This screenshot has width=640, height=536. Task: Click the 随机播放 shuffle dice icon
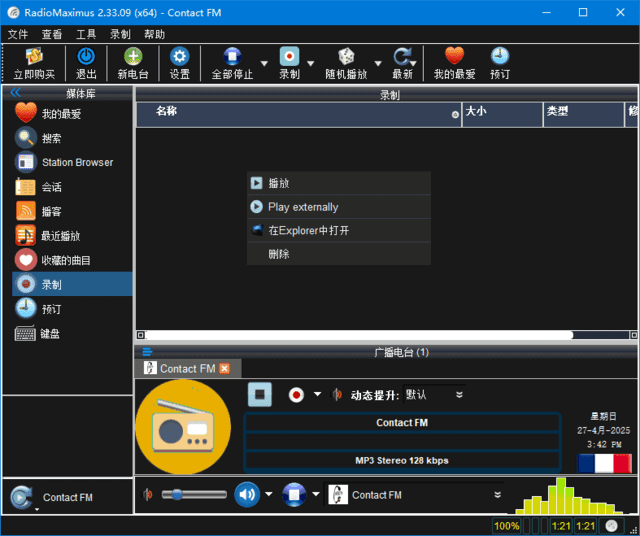tap(345, 58)
